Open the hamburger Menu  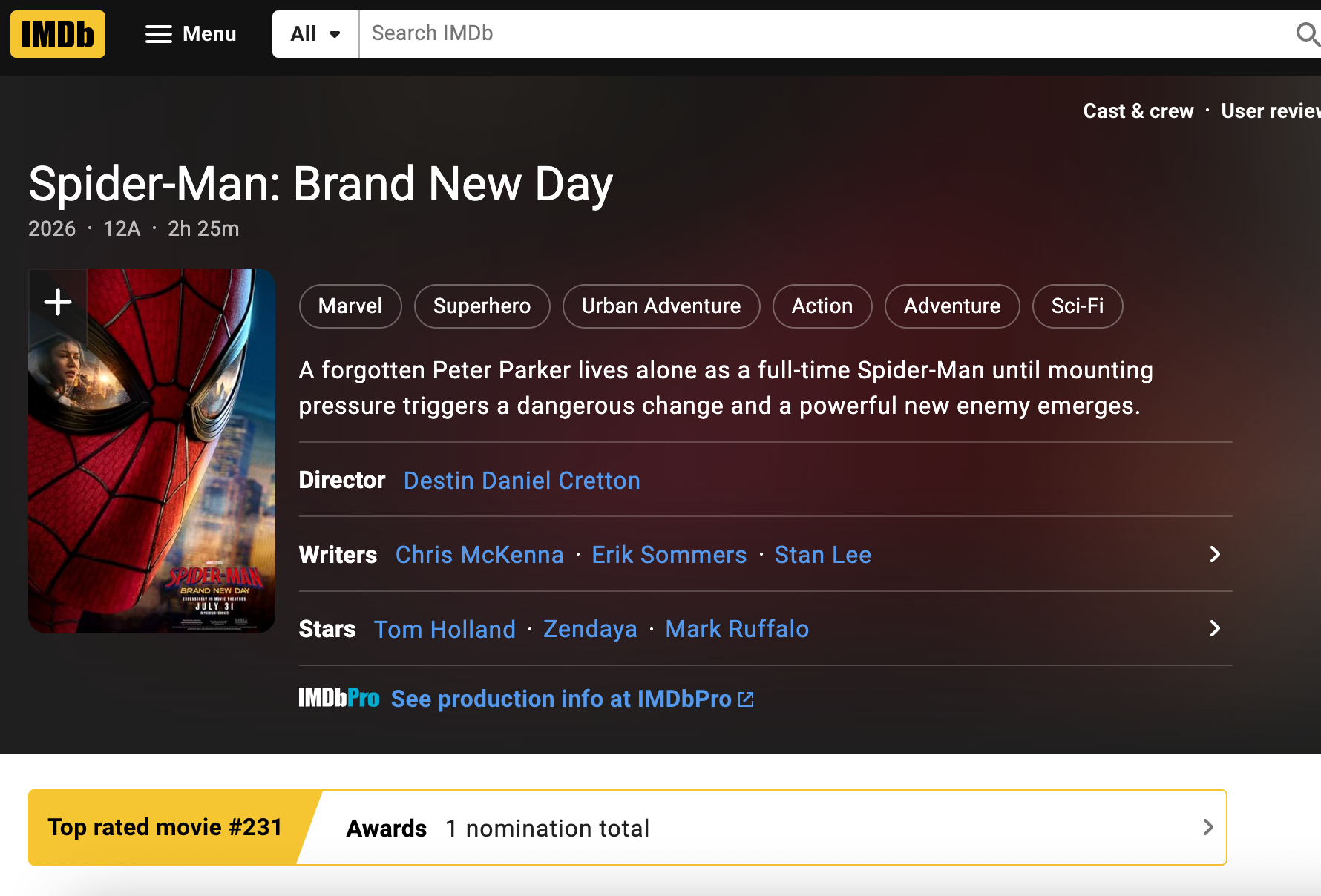point(191,34)
